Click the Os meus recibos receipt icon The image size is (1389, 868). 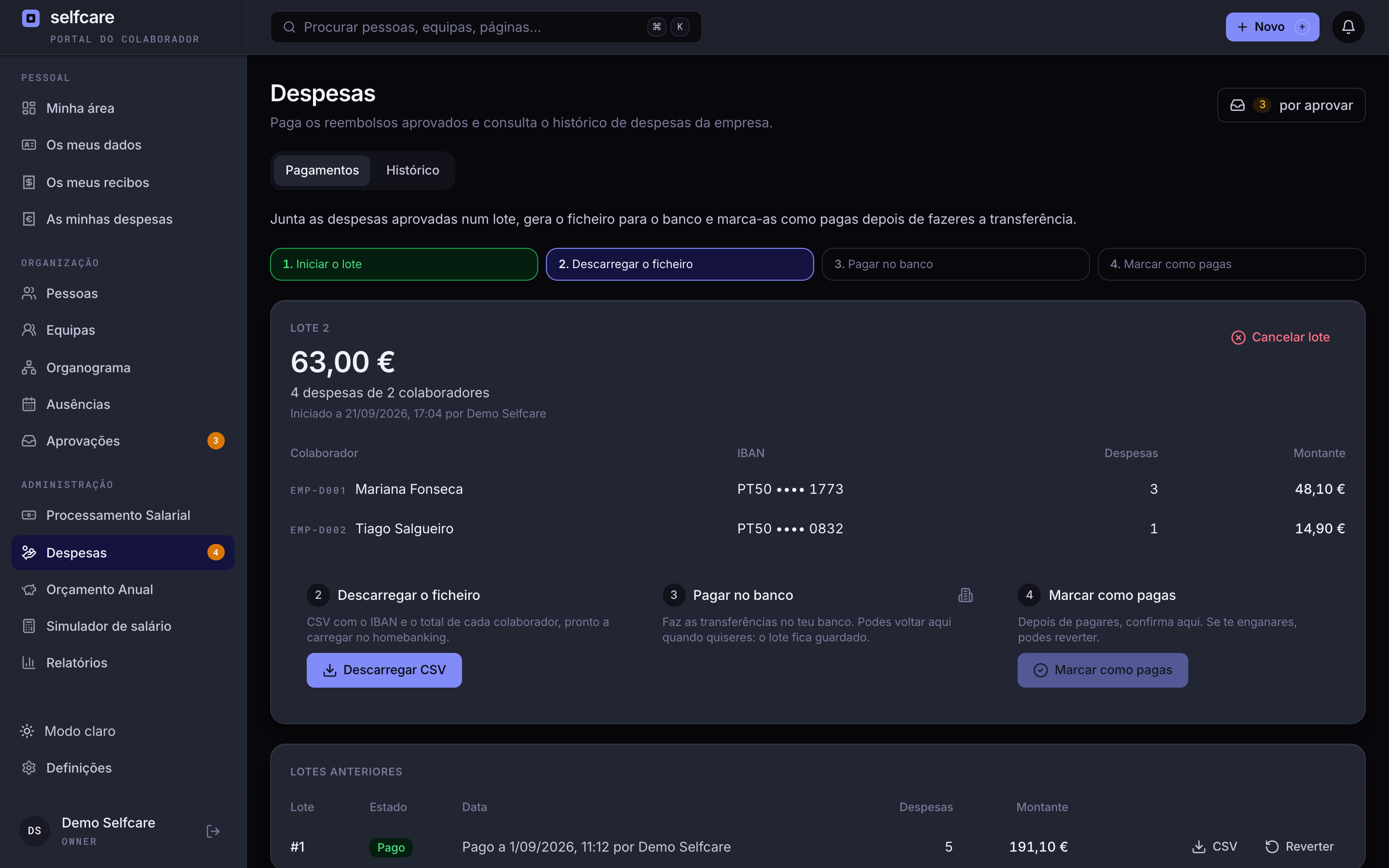tap(29, 183)
